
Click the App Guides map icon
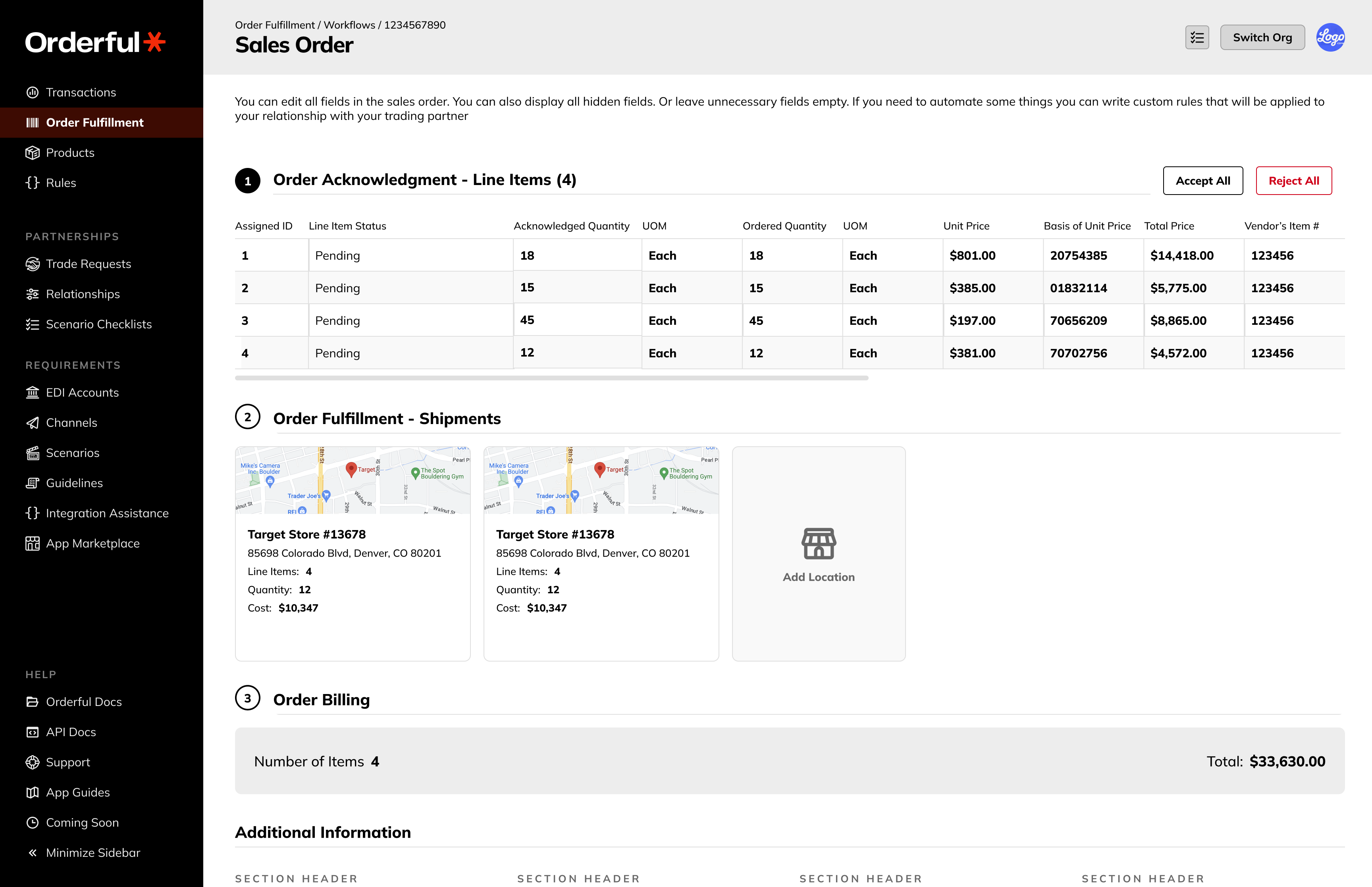click(32, 793)
